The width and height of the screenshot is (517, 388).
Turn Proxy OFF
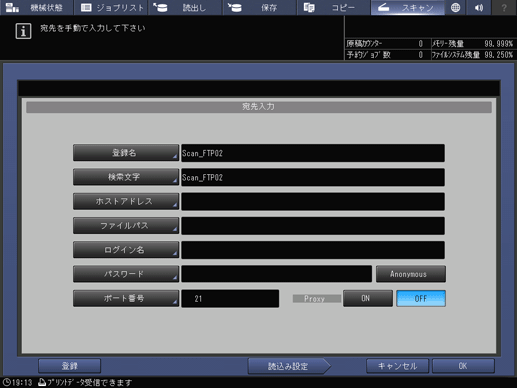tap(421, 298)
